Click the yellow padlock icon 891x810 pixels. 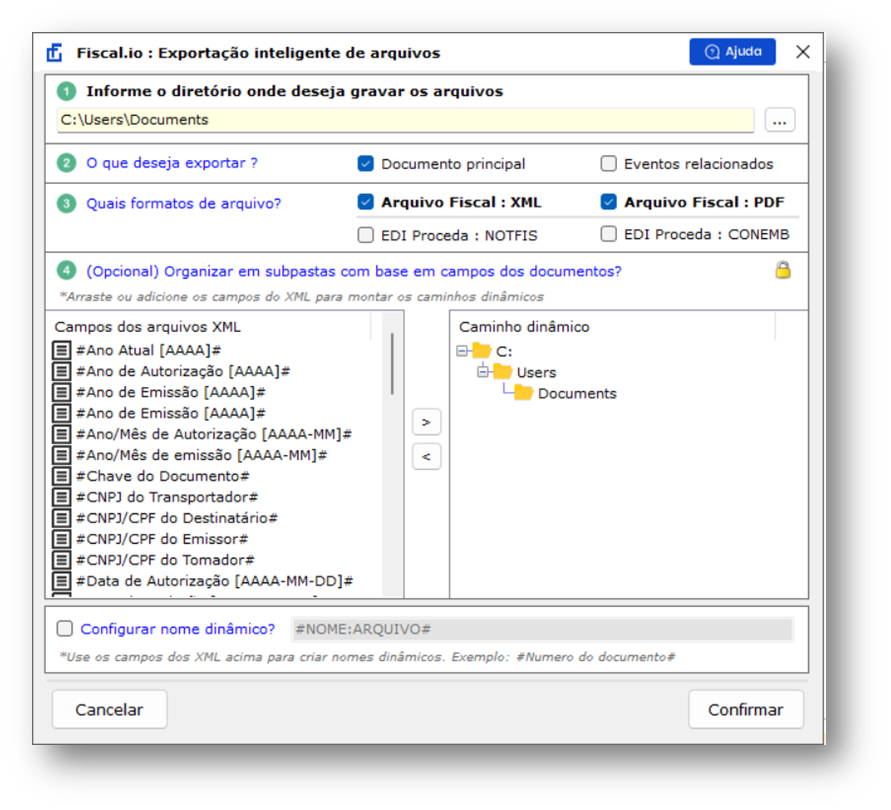click(x=783, y=270)
